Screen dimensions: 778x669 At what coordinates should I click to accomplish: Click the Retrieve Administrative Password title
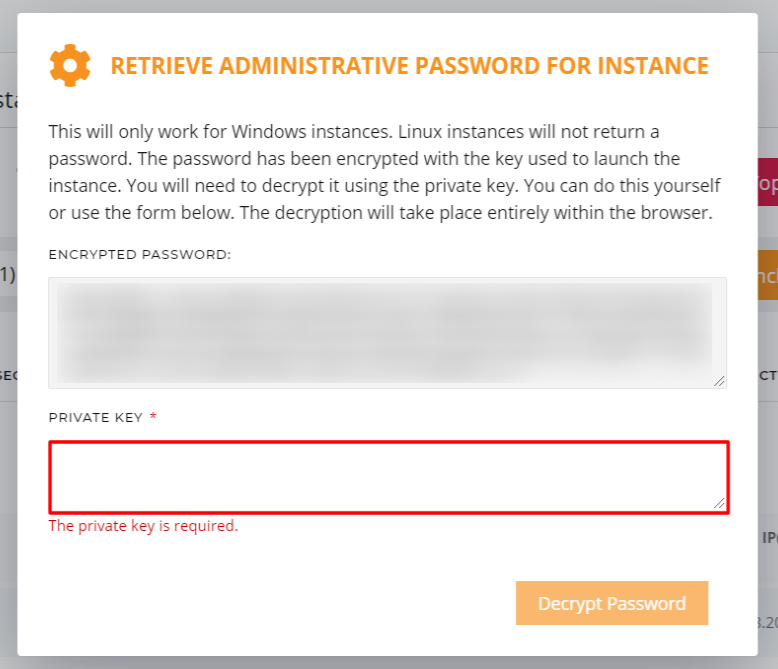point(409,66)
